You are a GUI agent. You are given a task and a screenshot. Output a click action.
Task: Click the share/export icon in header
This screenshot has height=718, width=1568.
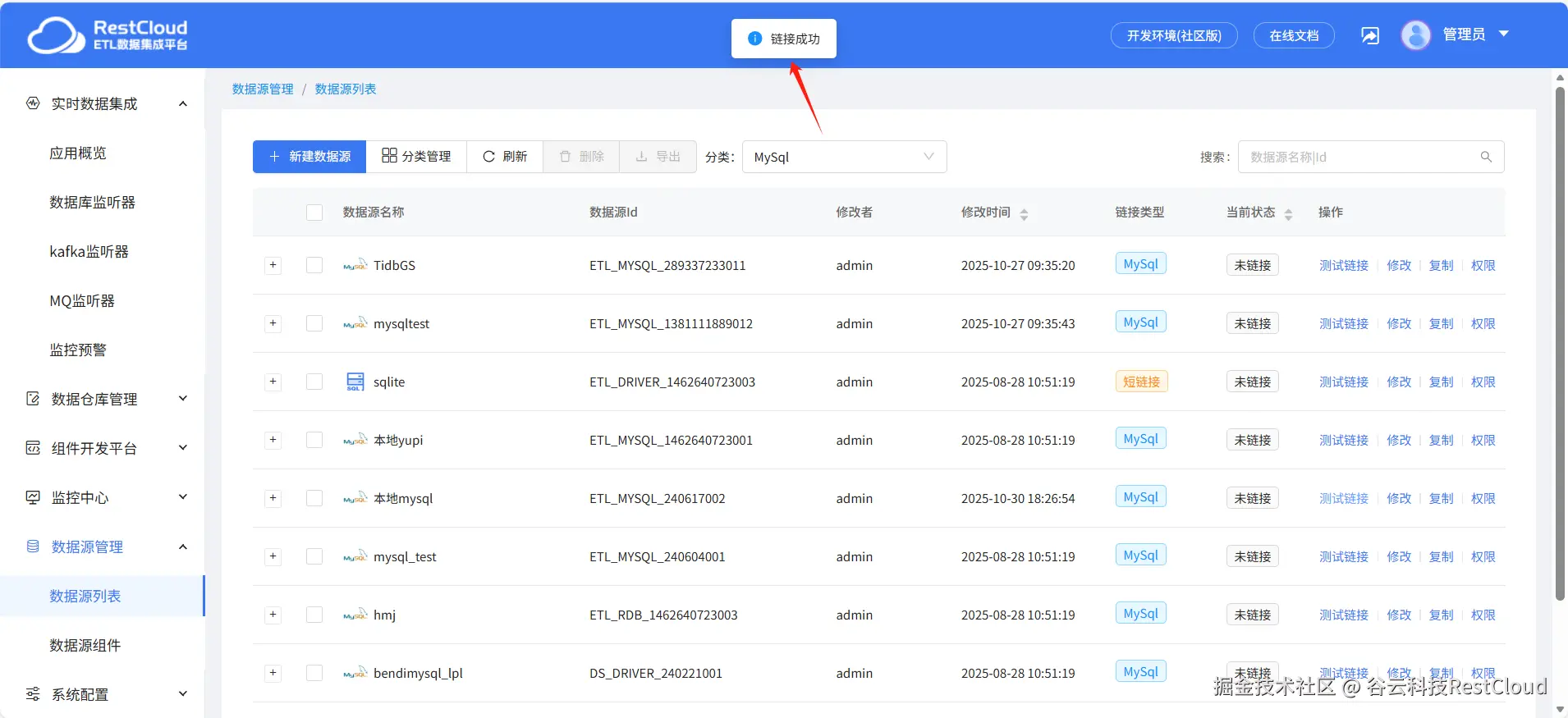[1370, 35]
